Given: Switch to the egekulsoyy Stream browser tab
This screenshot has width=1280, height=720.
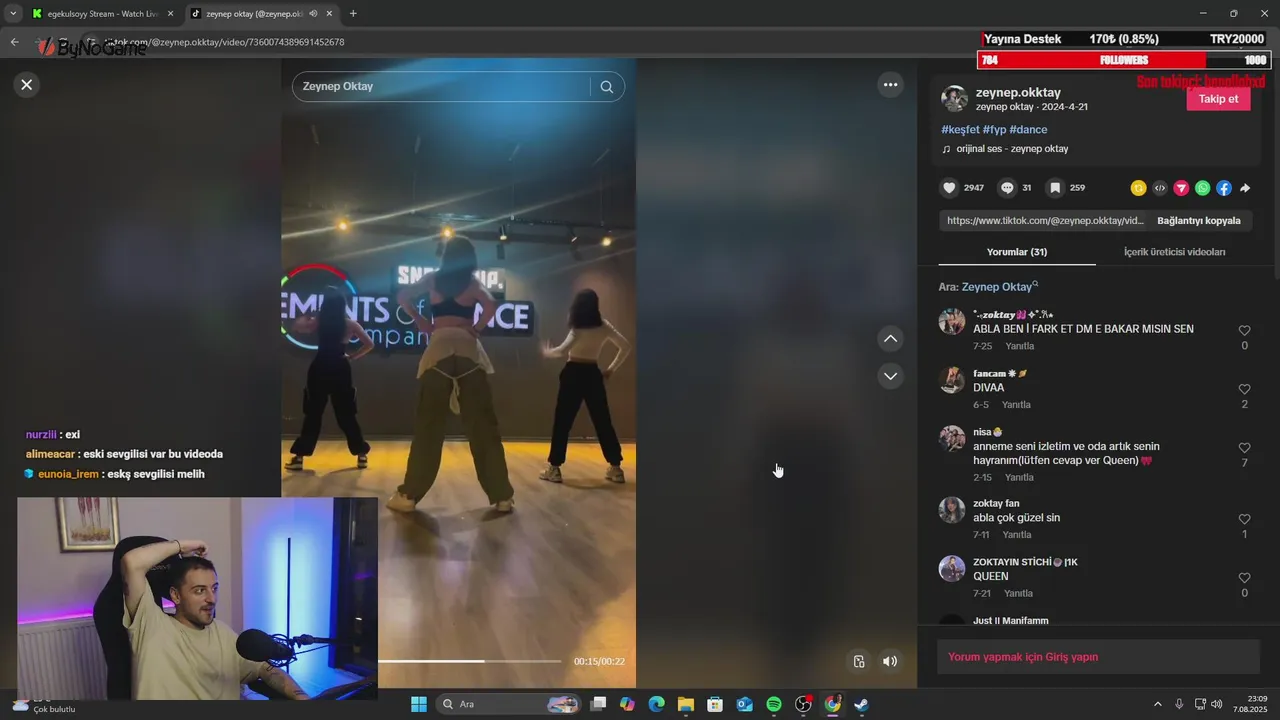Looking at the screenshot, I should tap(101, 14).
